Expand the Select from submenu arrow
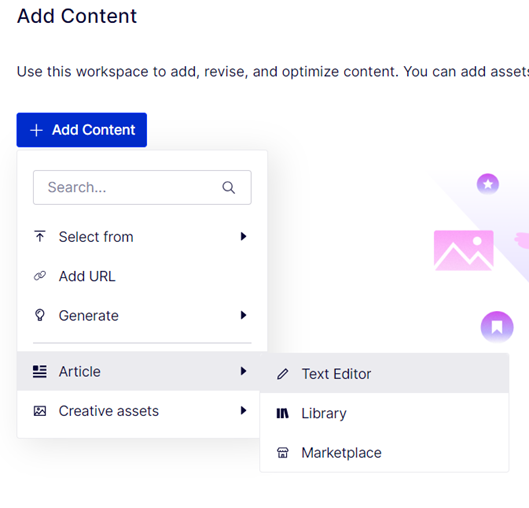Screen dimensions: 529x508 [x=243, y=236]
